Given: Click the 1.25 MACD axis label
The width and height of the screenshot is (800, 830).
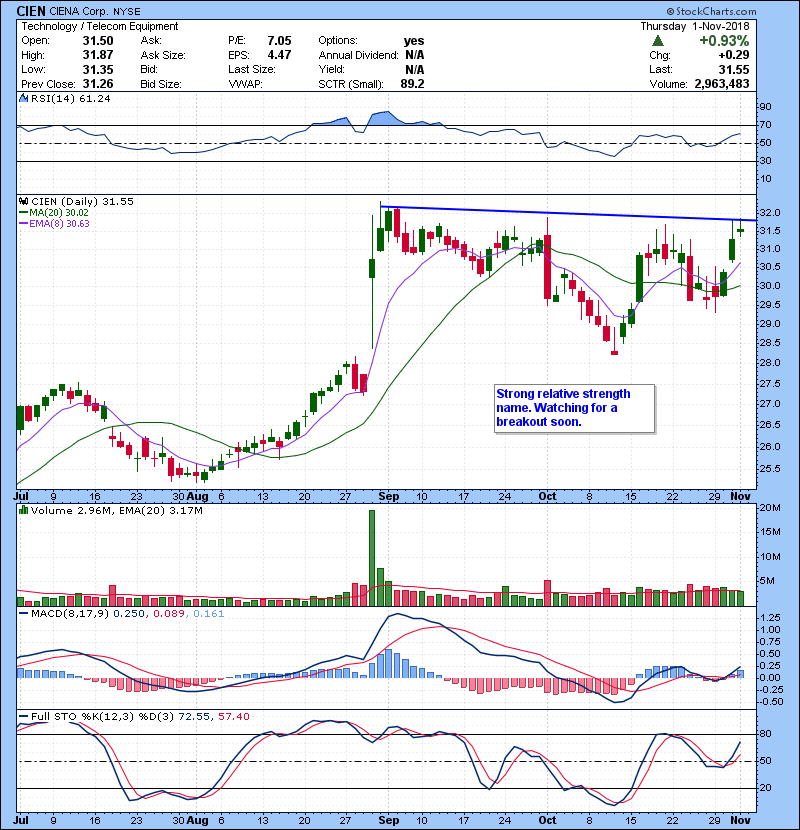Looking at the screenshot, I should pyautogui.click(x=770, y=618).
